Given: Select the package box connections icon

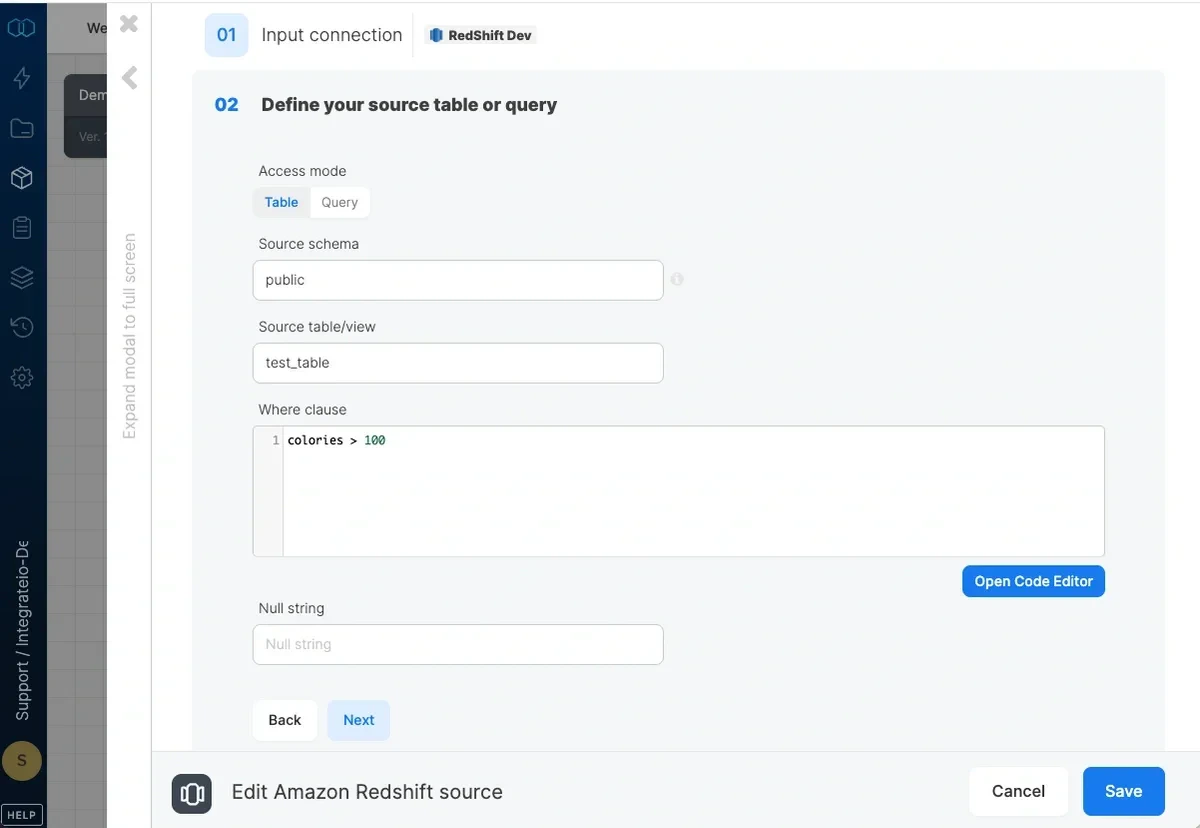Looking at the screenshot, I should pyautogui.click(x=22, y=178).
